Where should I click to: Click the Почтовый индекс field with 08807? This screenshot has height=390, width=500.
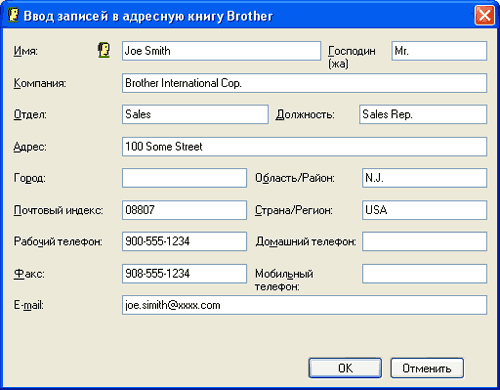point(184,210)
